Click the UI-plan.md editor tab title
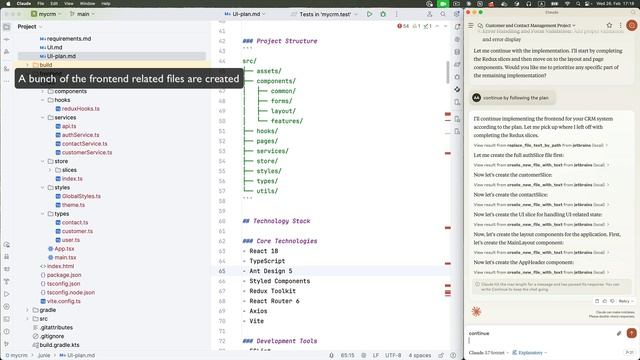The width and height of the screenshot is (640, 360). tap(246, 14)
